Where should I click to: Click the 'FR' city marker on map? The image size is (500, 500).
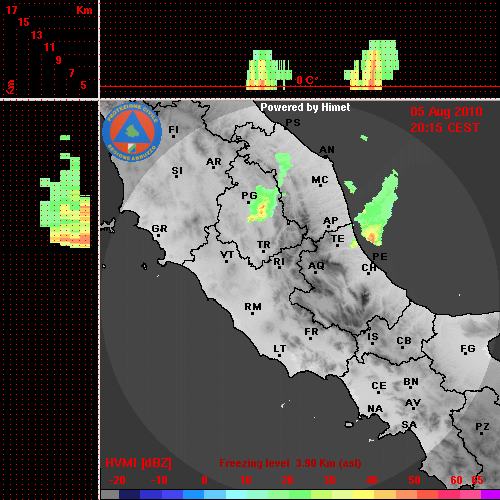311,333
